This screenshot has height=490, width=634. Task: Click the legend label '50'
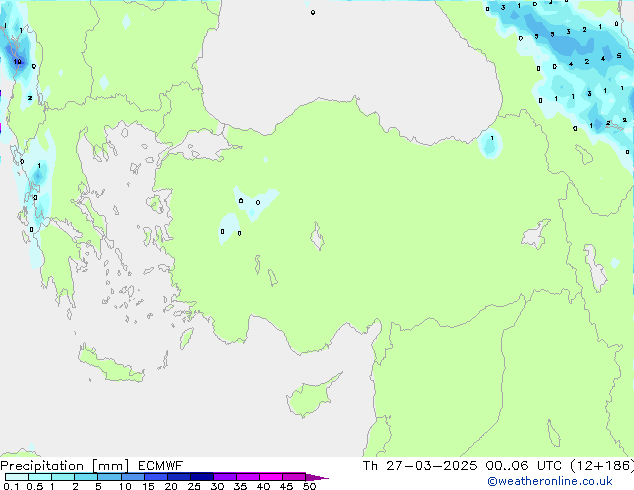(309, 486)
